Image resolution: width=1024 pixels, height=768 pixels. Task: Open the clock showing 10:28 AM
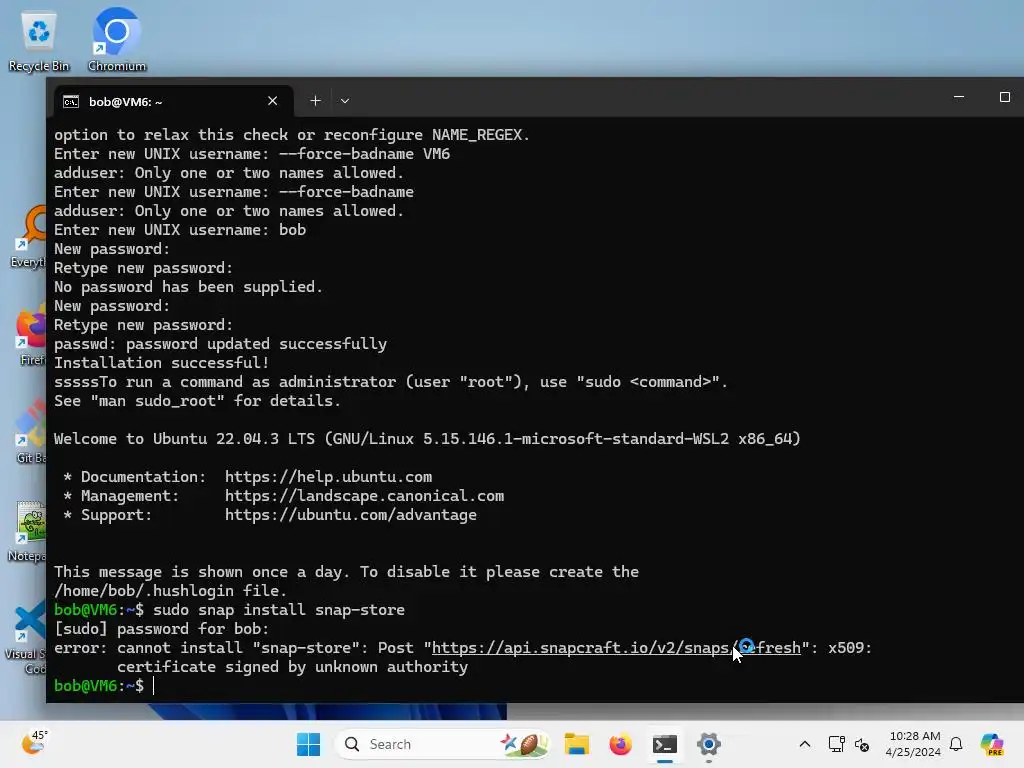[x=913, y=744]
